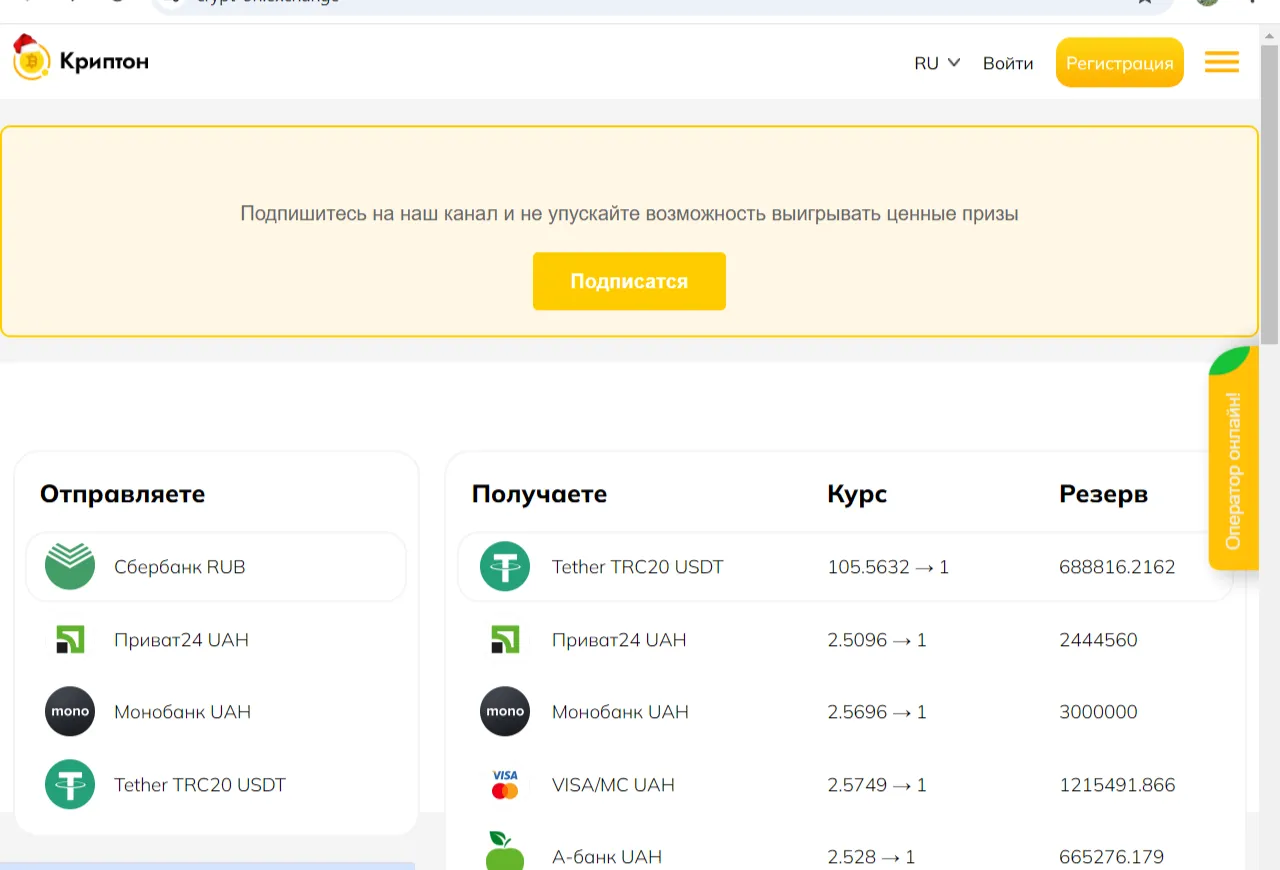1280x870 pixels.
Task: Click the Курс column header
Action: [x=857, y=494]
